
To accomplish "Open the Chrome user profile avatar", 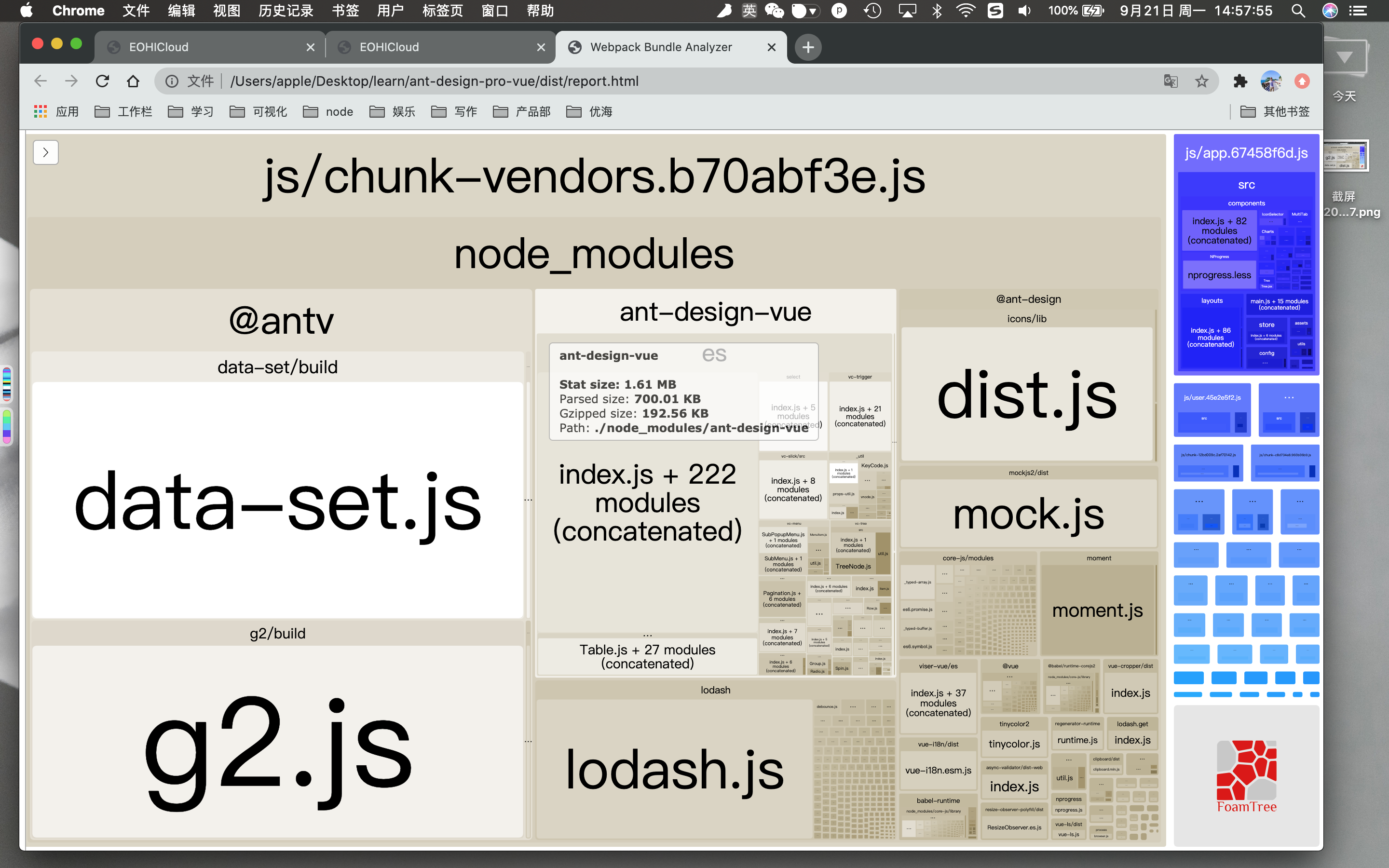I will (x=1271, y=81).
